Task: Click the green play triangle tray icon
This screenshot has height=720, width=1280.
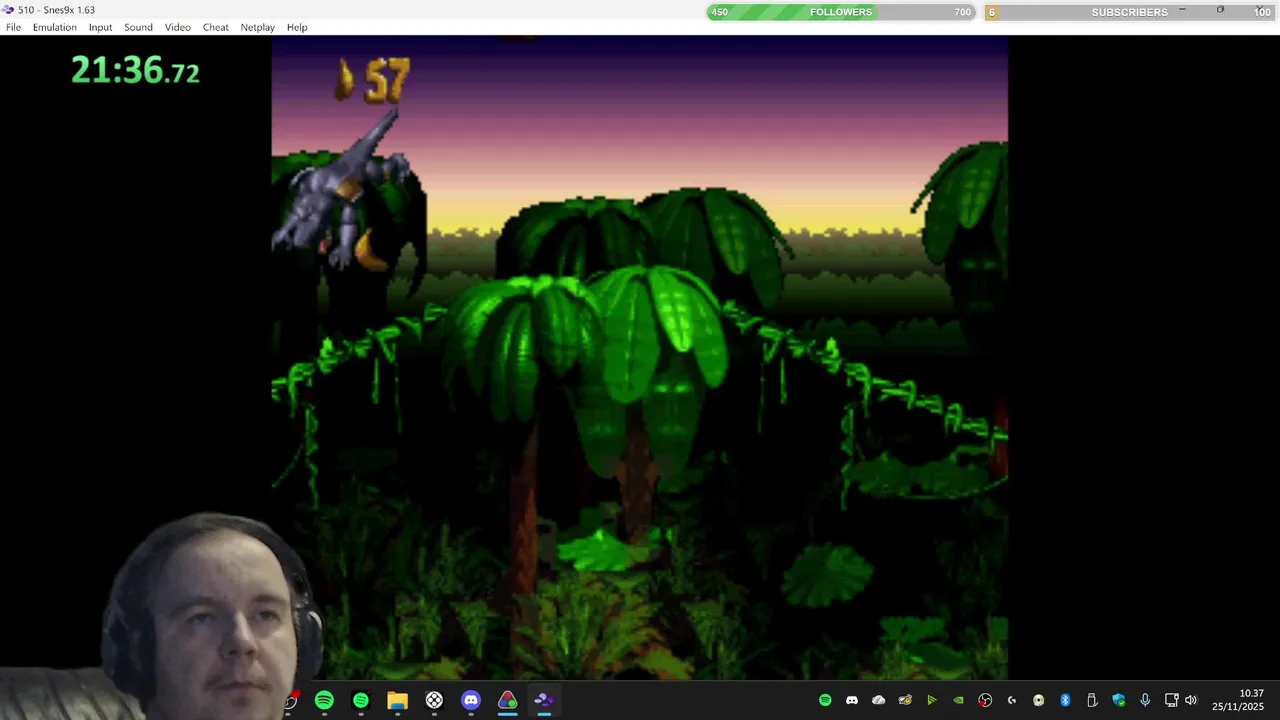Action: [932, 700]
